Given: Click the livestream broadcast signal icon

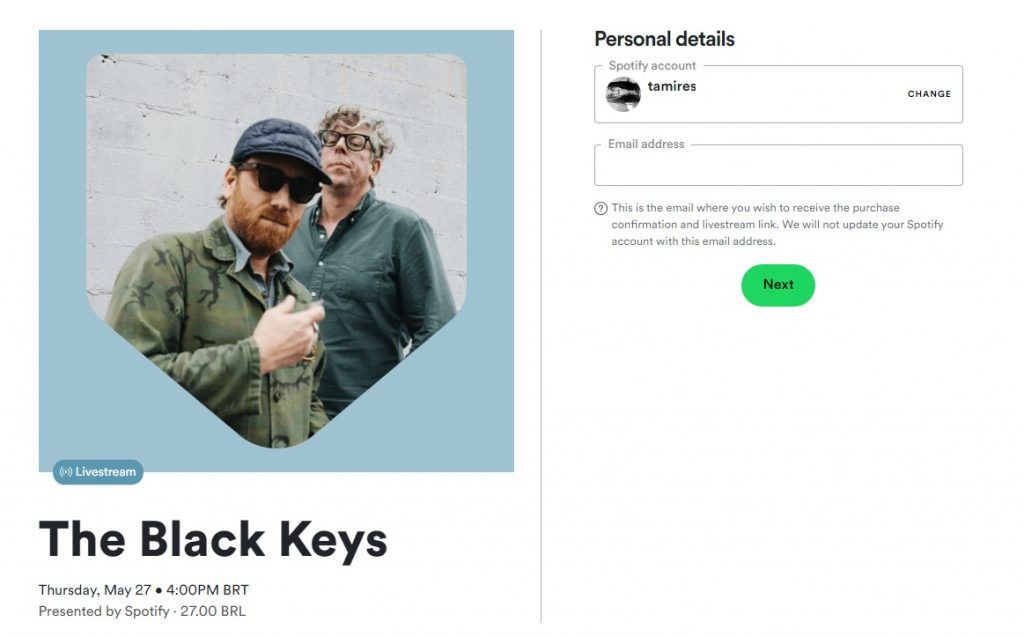Looking at the screenshot, I should click(66, 472).
